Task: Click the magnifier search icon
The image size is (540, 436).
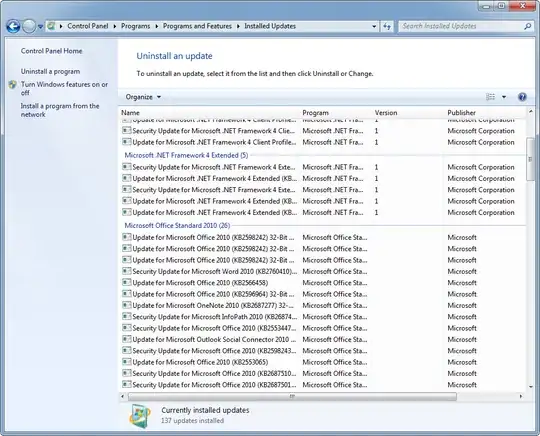Action: 527,26
